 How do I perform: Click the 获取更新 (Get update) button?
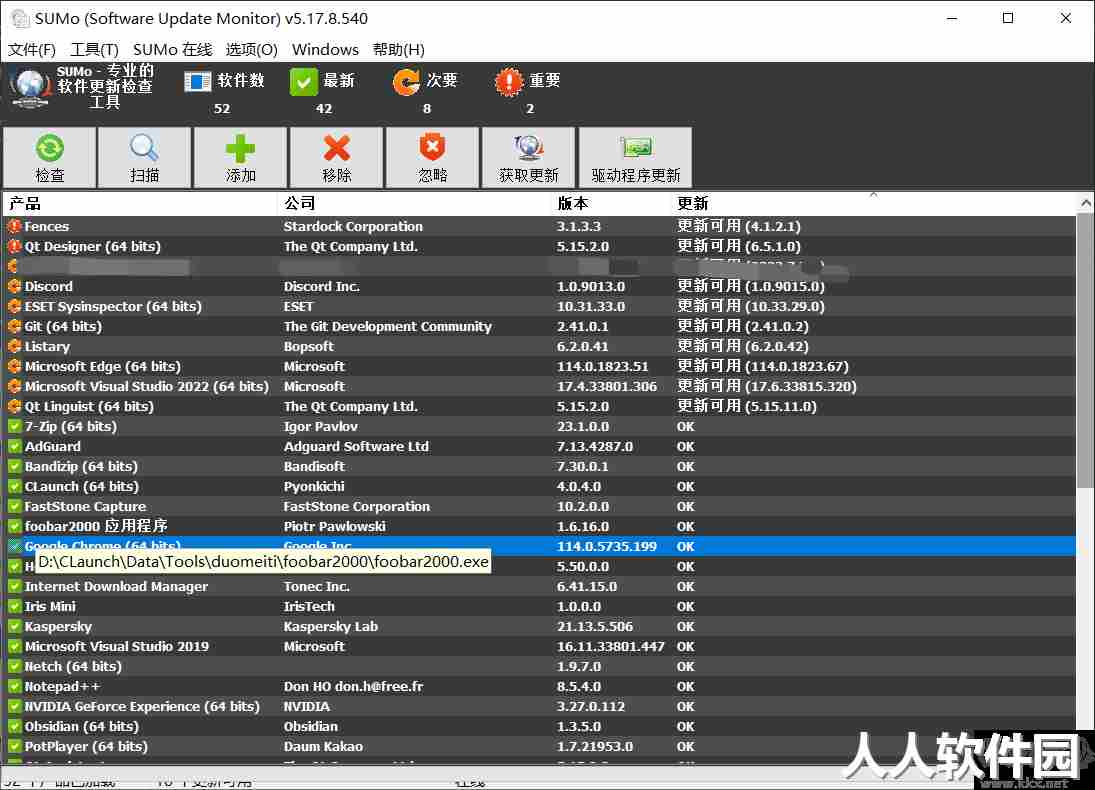pyautogui.click(x=529, y=158)
